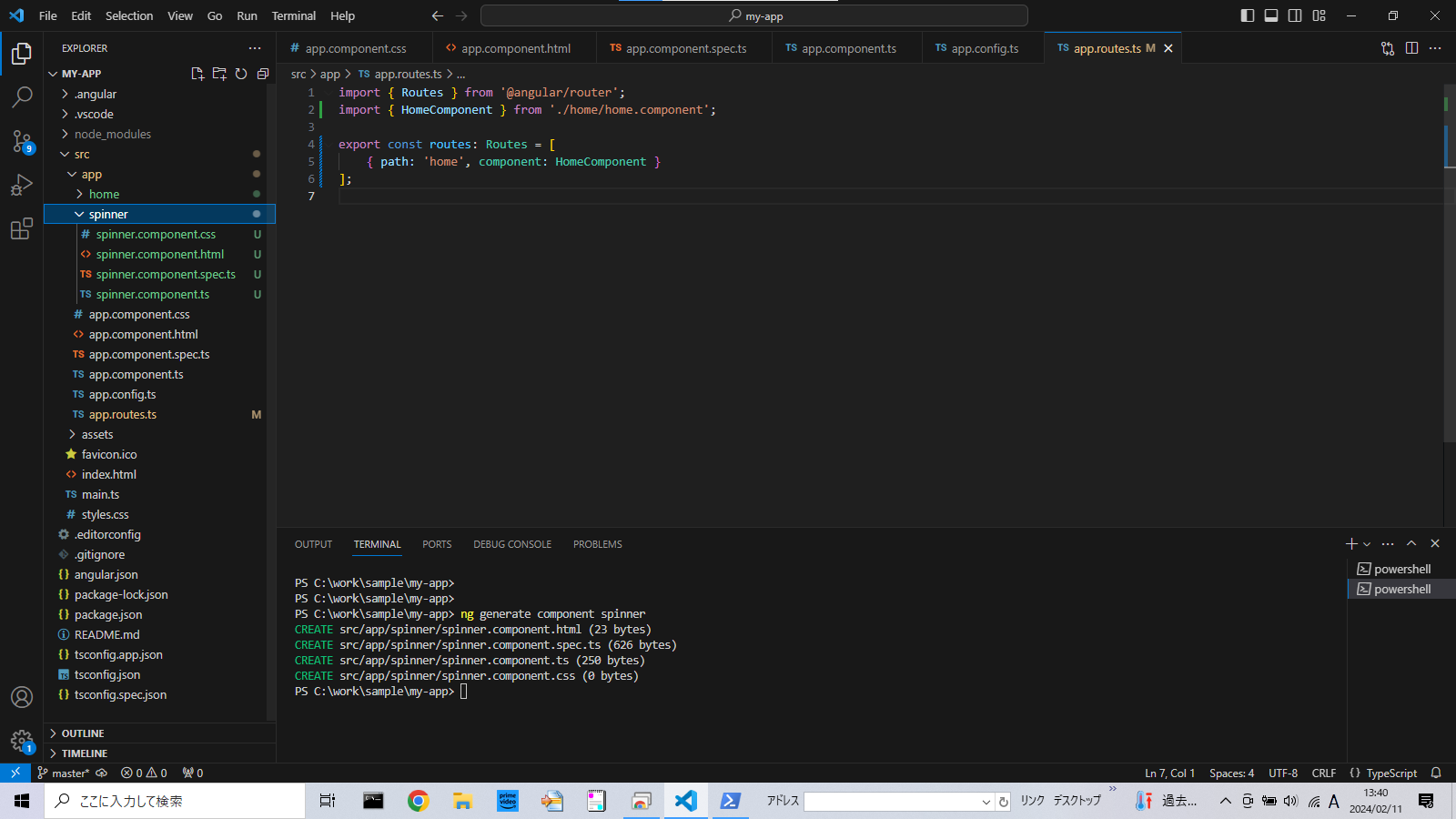The width and height of the screenshot is (1456, 819).
Task: Maximize the terminal panel size
Action: [x=1411, y=543]
